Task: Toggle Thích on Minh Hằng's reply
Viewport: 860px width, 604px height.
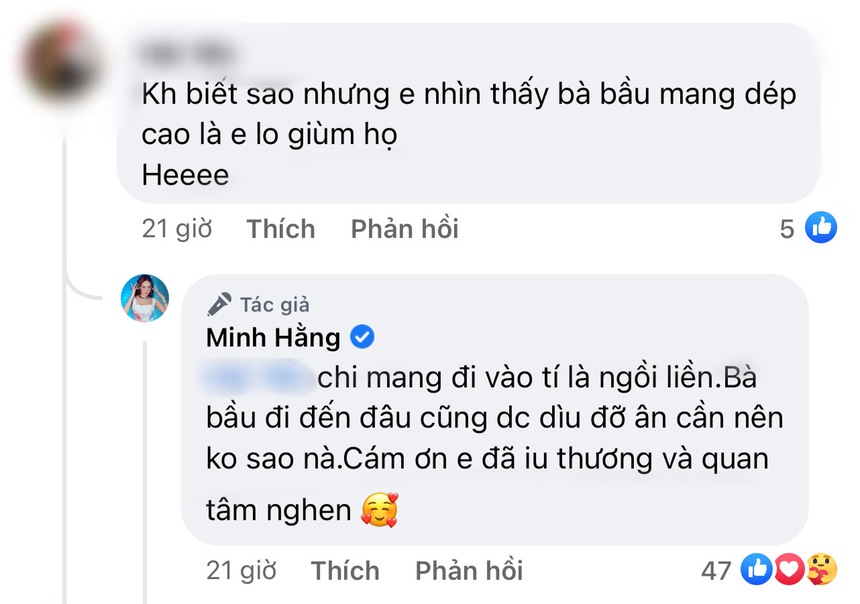Action: point(345,570)
